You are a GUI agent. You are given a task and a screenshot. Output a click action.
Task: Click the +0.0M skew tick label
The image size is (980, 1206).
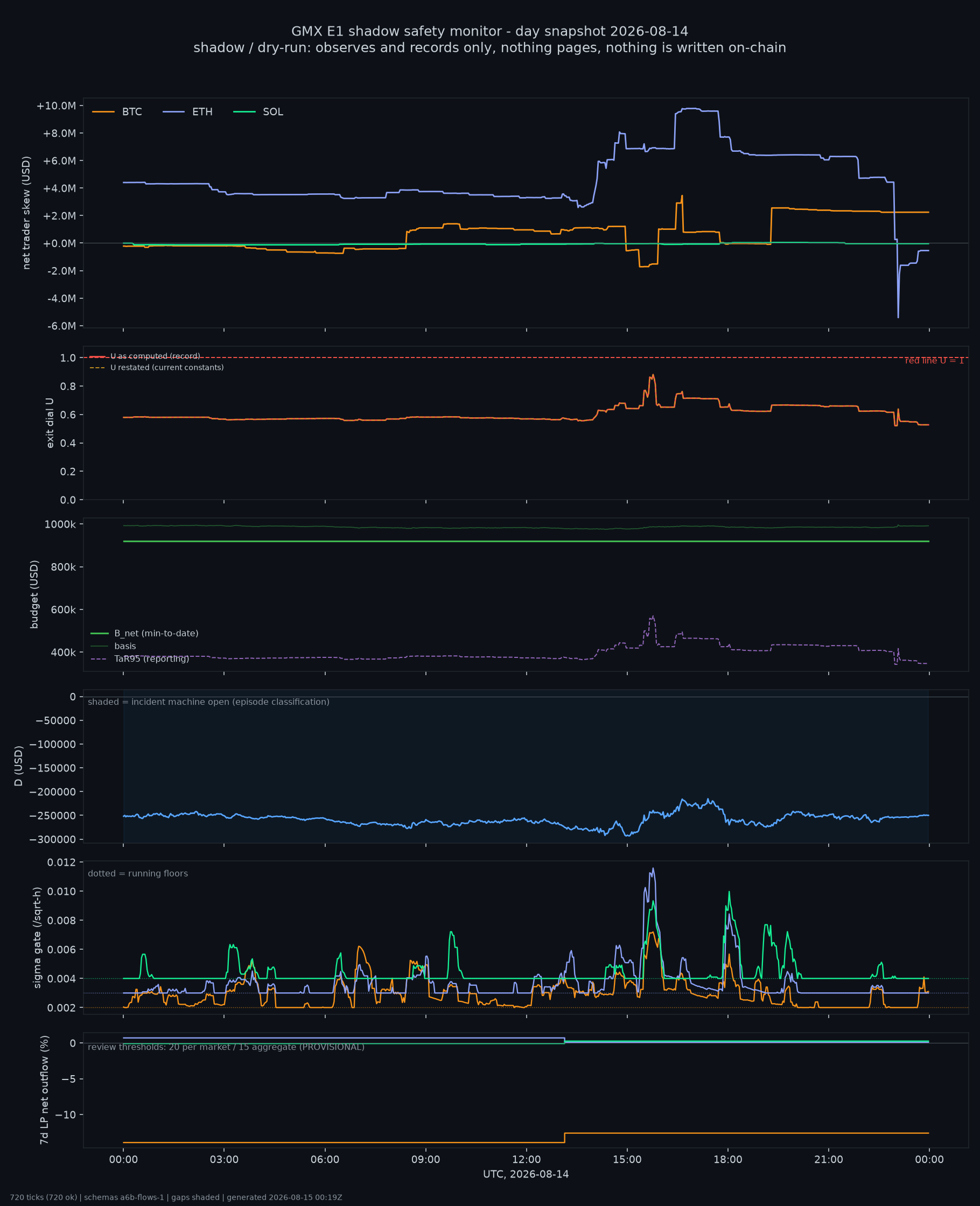click(59, 243)
